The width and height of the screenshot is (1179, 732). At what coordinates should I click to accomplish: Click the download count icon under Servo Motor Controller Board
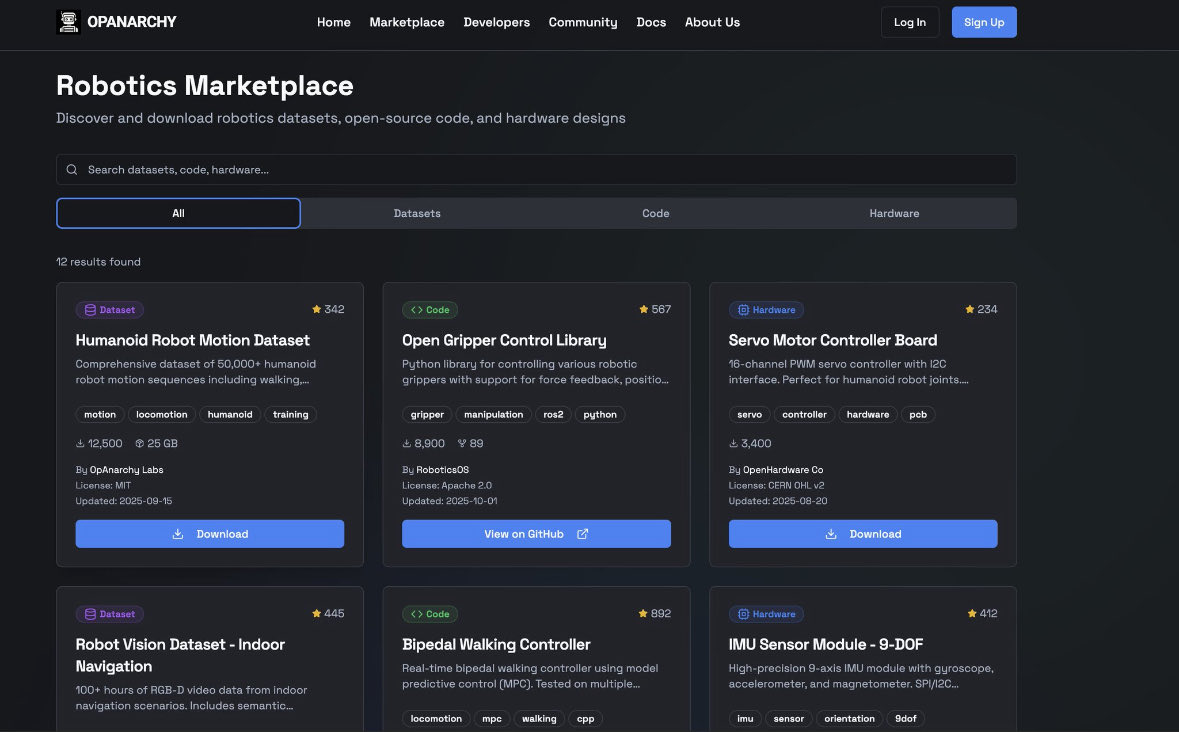point(732,443)
